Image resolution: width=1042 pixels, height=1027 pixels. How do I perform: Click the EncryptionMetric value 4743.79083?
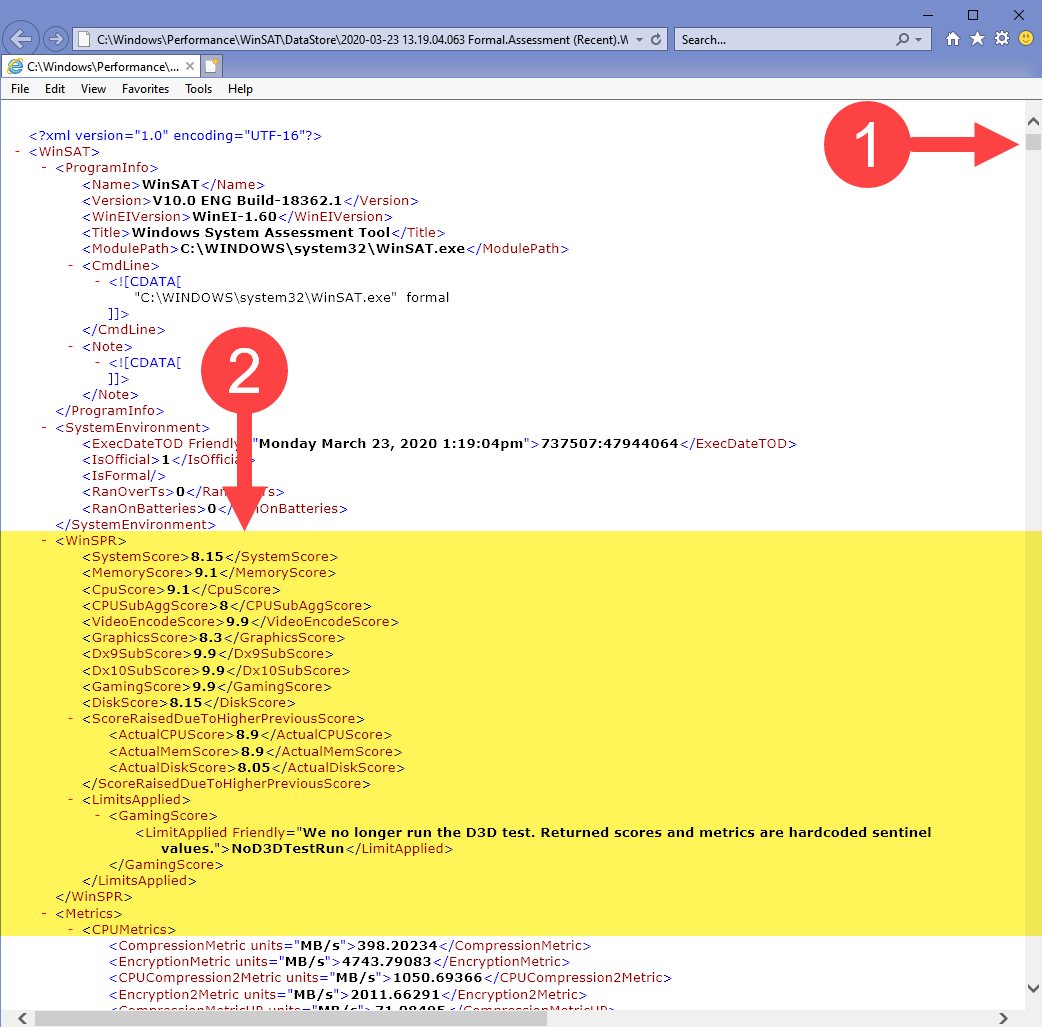click(386, 962)
